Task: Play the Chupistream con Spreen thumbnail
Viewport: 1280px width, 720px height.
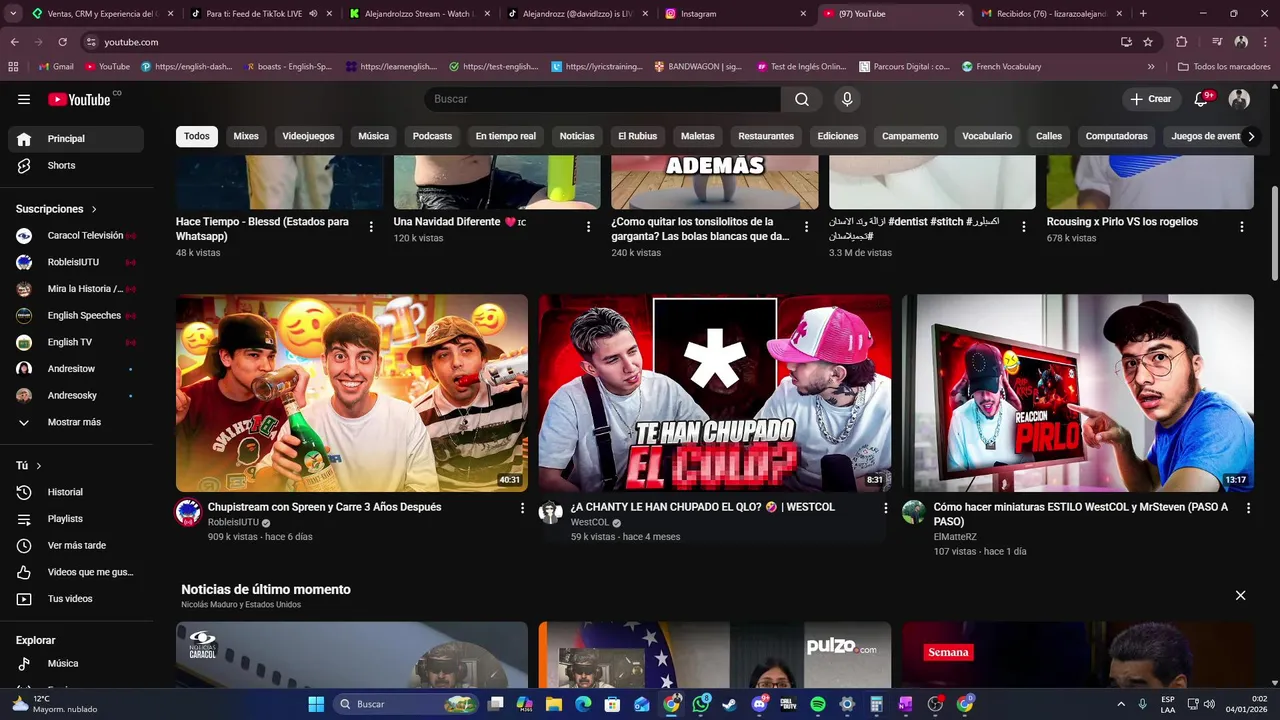Action: click(352, 392)
